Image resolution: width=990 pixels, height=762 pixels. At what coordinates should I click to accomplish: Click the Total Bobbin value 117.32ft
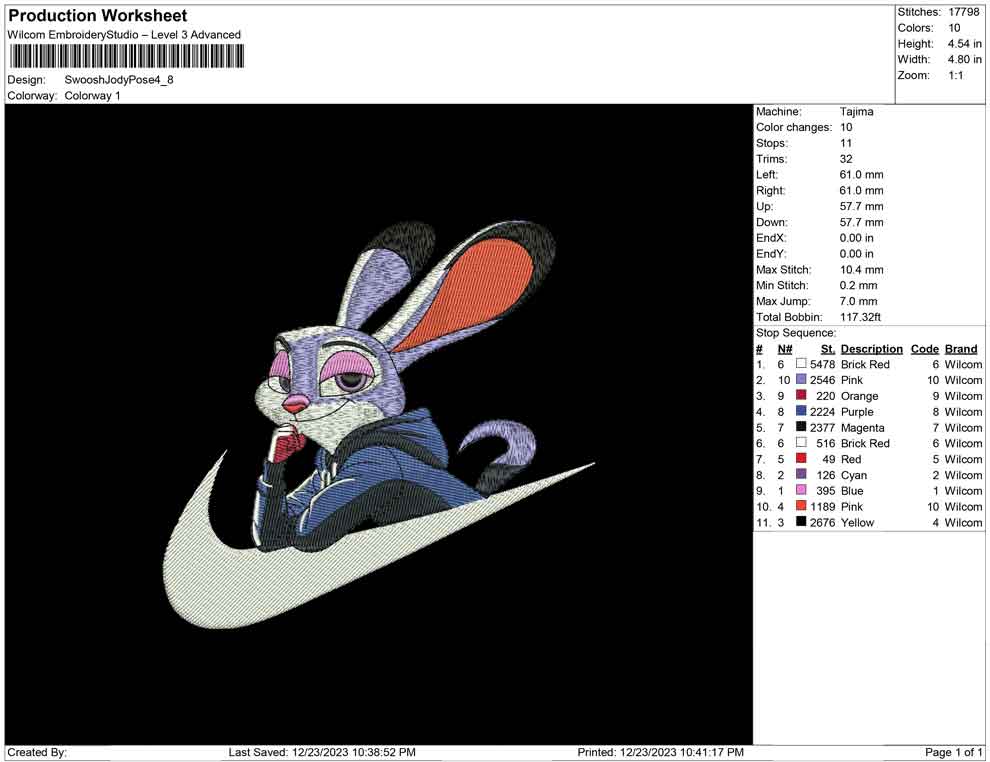click(863, 317)
